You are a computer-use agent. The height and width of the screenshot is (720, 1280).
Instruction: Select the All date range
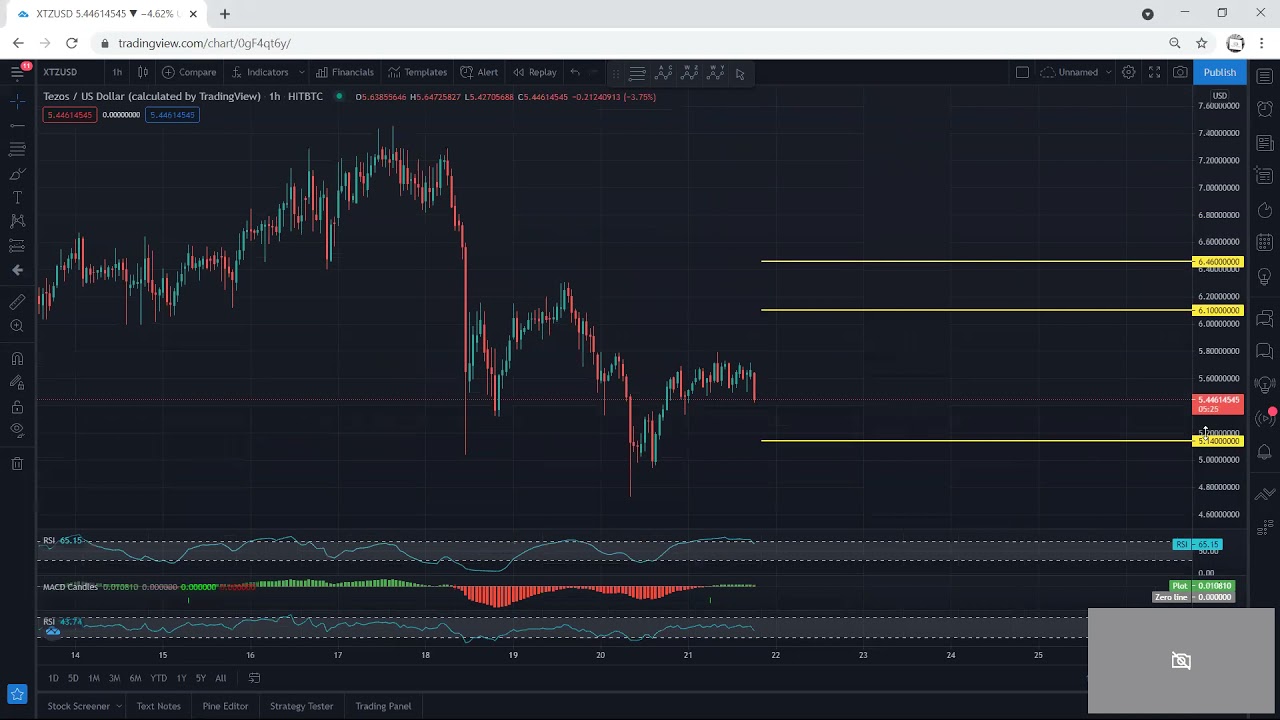pyautogui.click(x=221, y=678)
